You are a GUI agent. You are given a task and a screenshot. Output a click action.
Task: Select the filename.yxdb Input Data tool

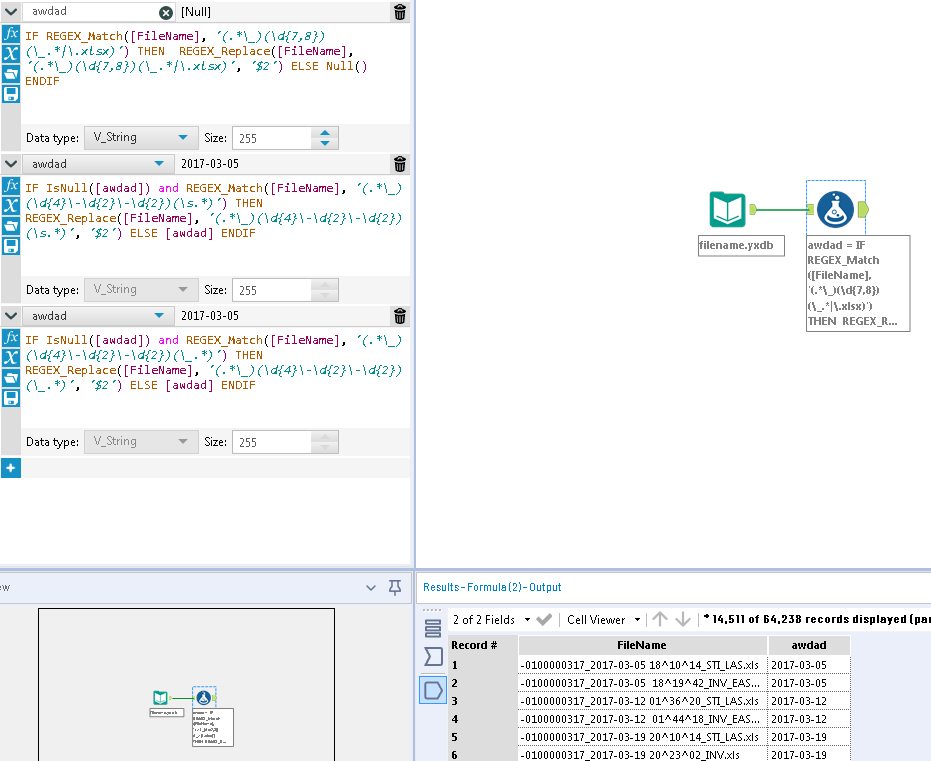727,210
